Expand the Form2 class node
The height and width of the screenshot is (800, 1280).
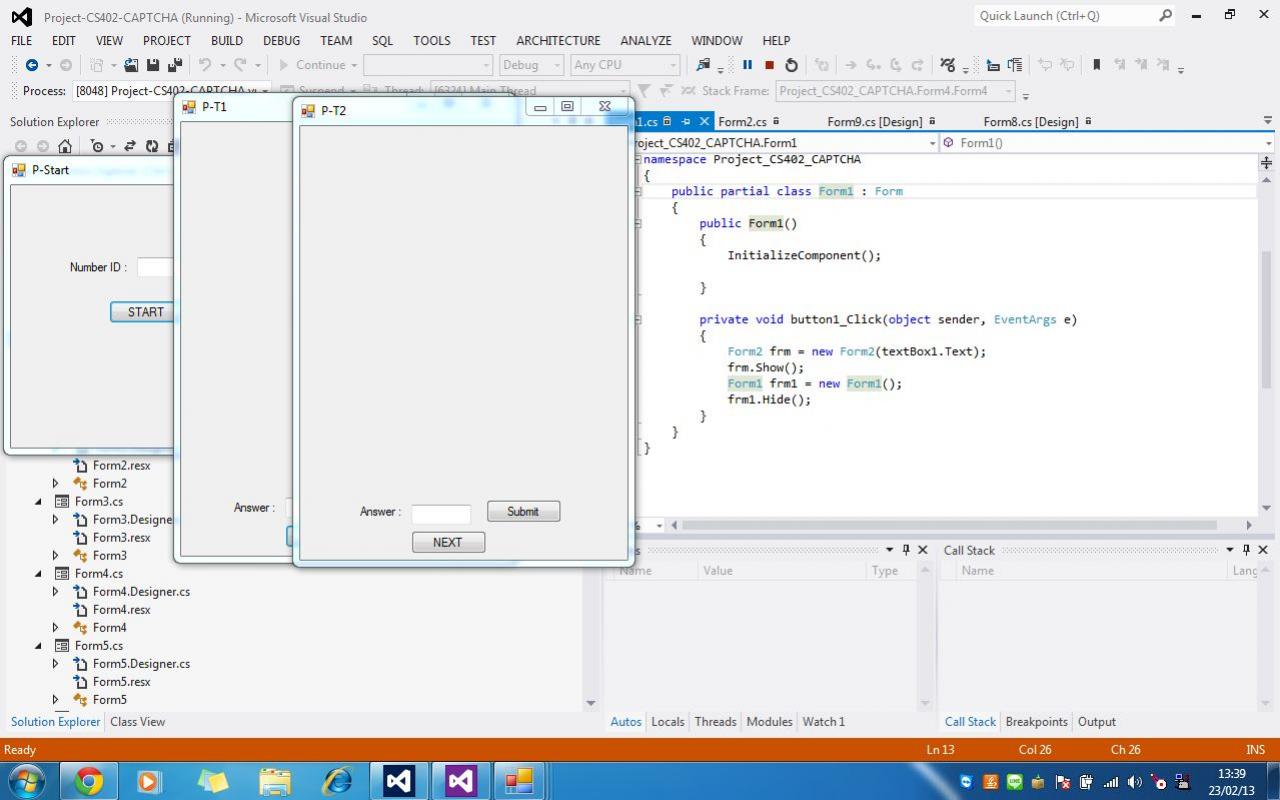pos(56,484)
